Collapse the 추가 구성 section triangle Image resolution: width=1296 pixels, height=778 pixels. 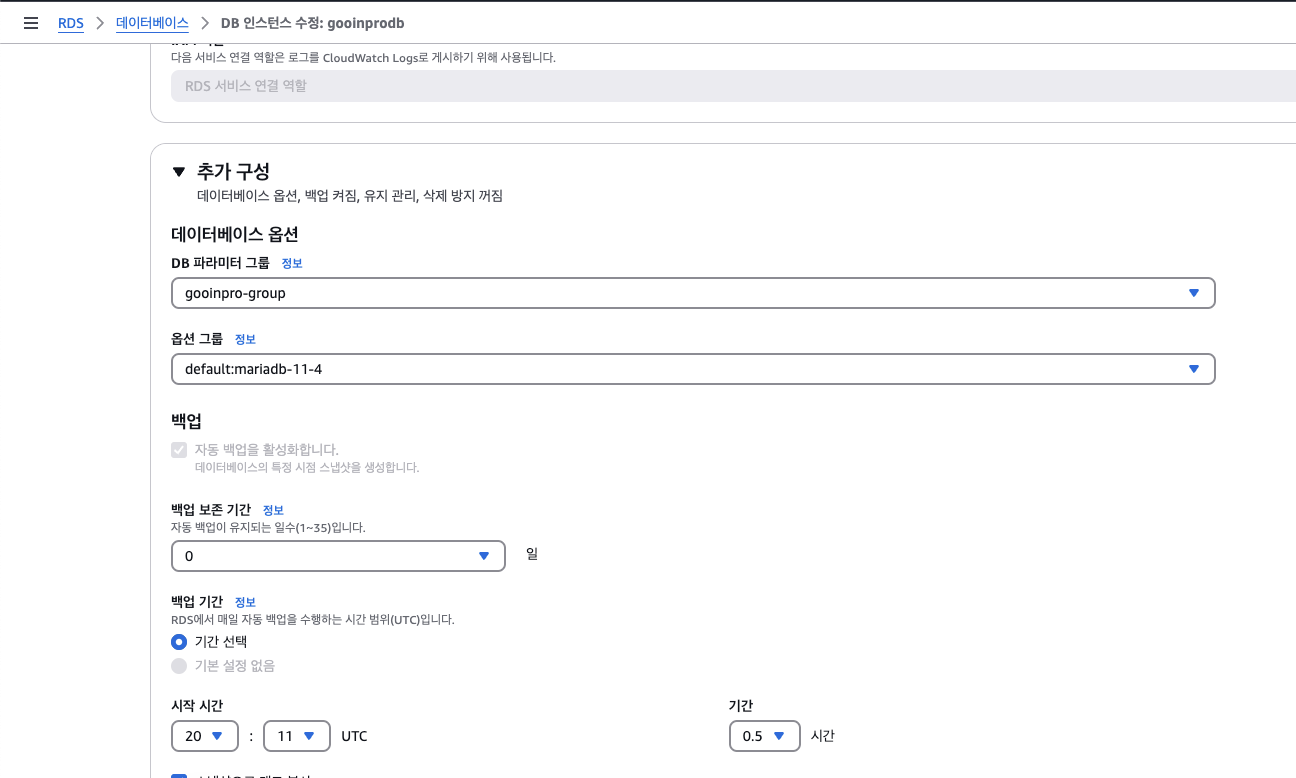coord(179,171)
